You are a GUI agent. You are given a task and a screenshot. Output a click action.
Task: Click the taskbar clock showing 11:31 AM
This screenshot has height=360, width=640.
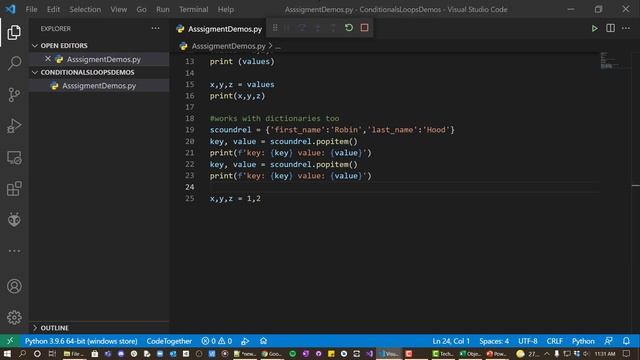[x=605, y=353]
